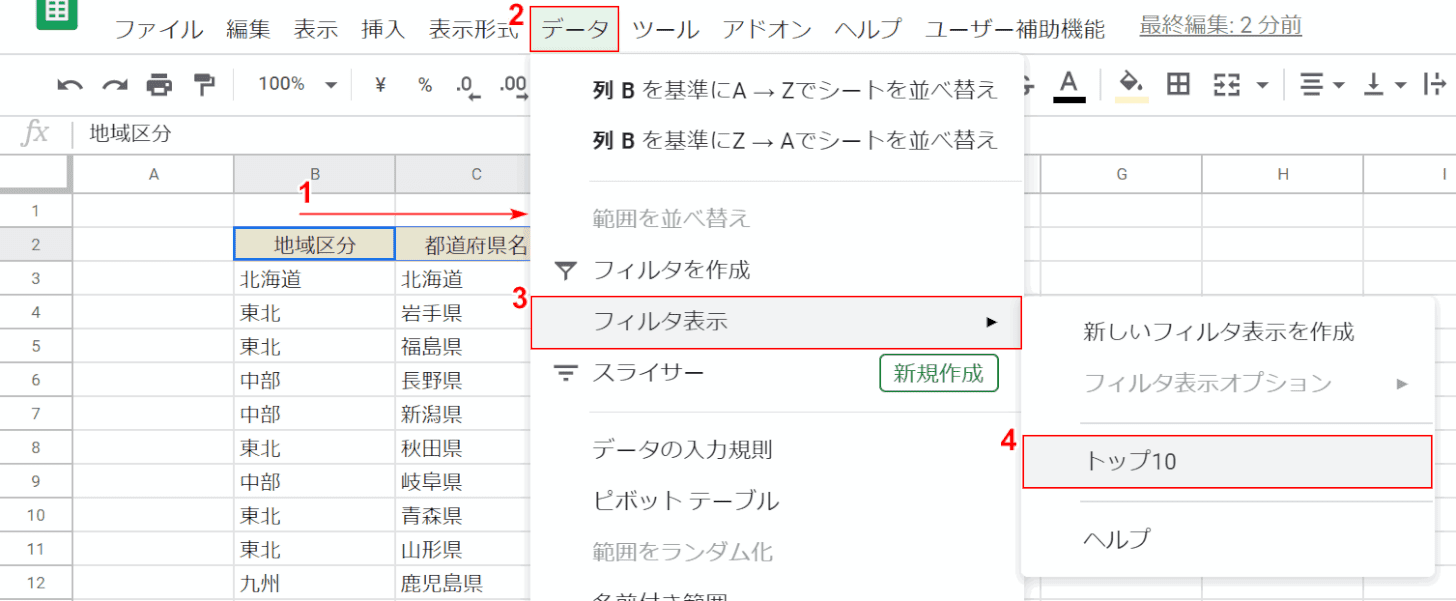Screen dimensions: 1456x601
Task: Click the データ menu
Action: [575, 29]
